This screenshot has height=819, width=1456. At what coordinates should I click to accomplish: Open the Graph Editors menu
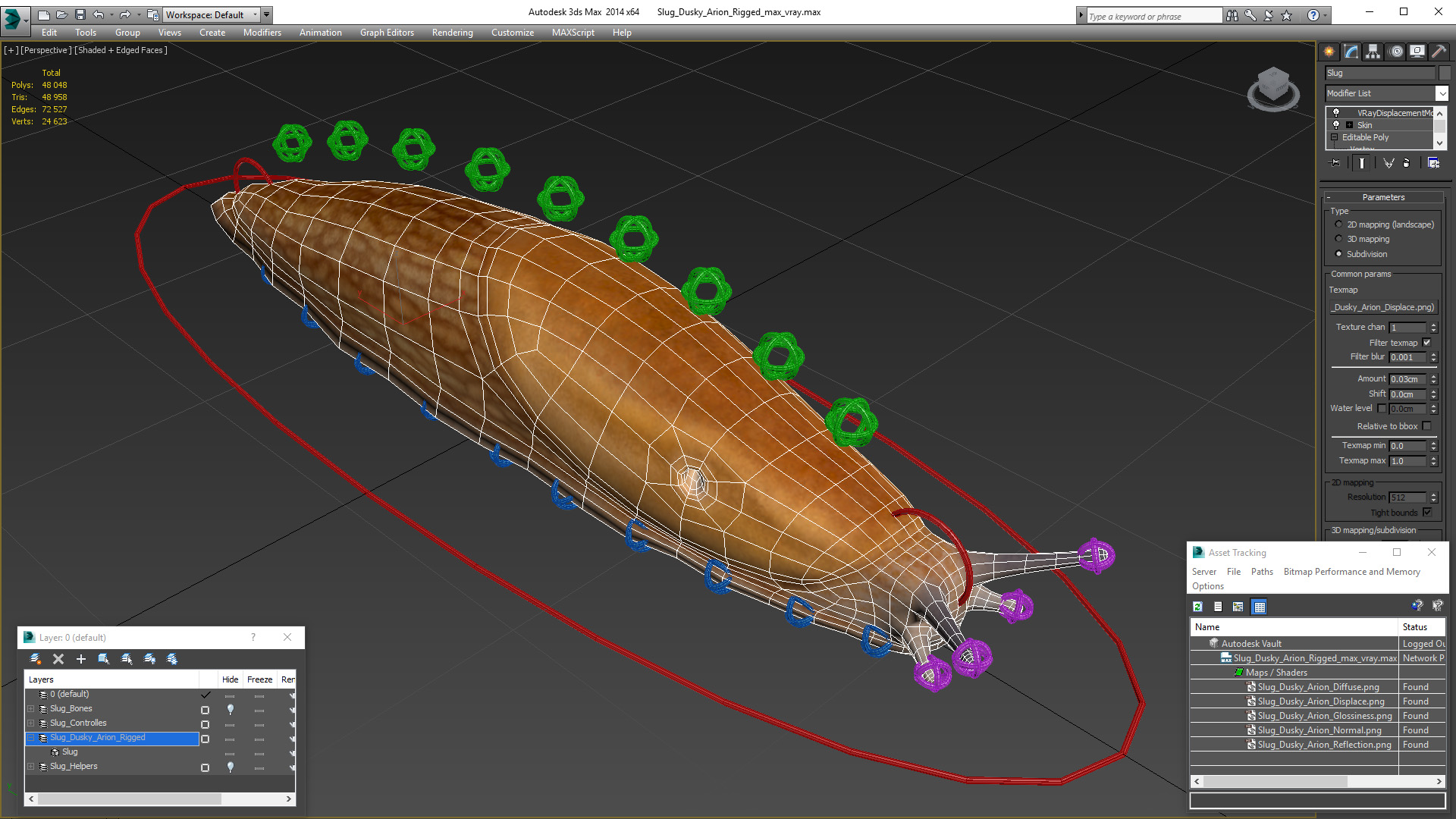(387, 33)
